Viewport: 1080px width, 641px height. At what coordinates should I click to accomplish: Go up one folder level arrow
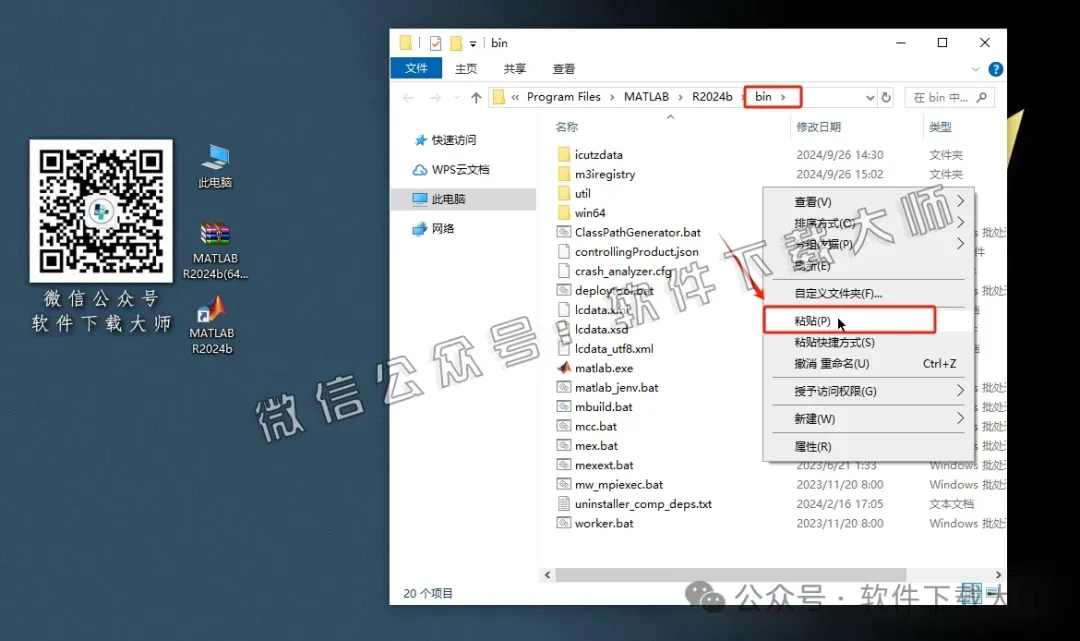(x=476, y=98)
